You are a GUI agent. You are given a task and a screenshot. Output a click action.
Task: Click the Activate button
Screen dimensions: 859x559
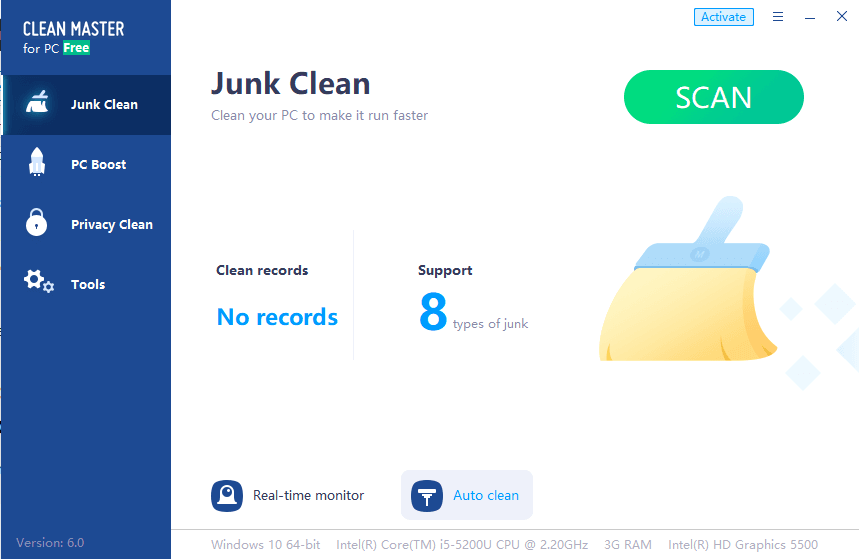[723, 17]
